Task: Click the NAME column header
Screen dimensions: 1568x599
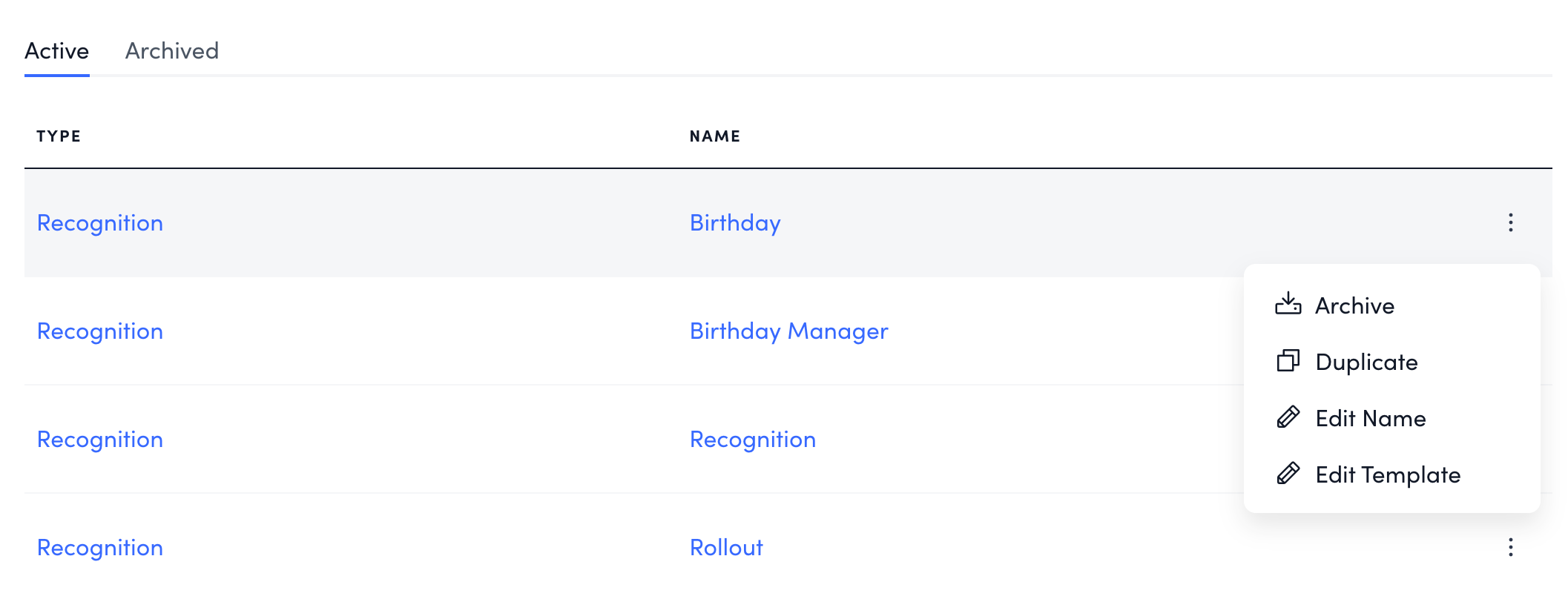Action: (714, 136)
